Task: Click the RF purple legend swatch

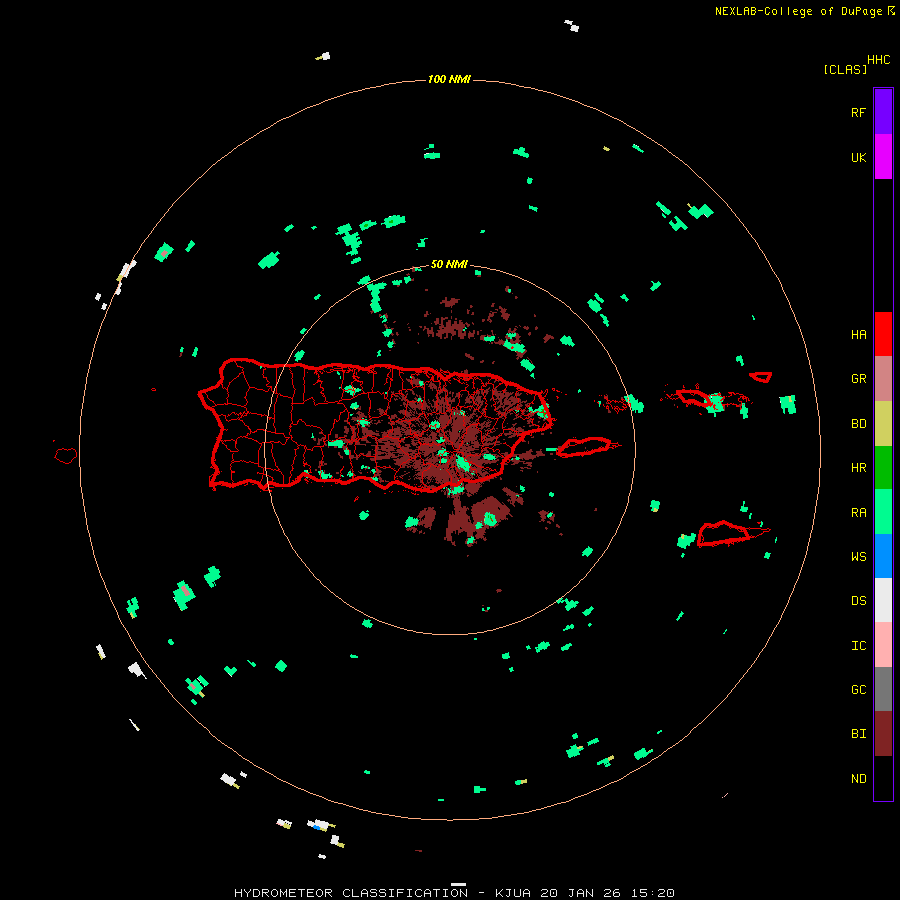Action: pos(883,112)
